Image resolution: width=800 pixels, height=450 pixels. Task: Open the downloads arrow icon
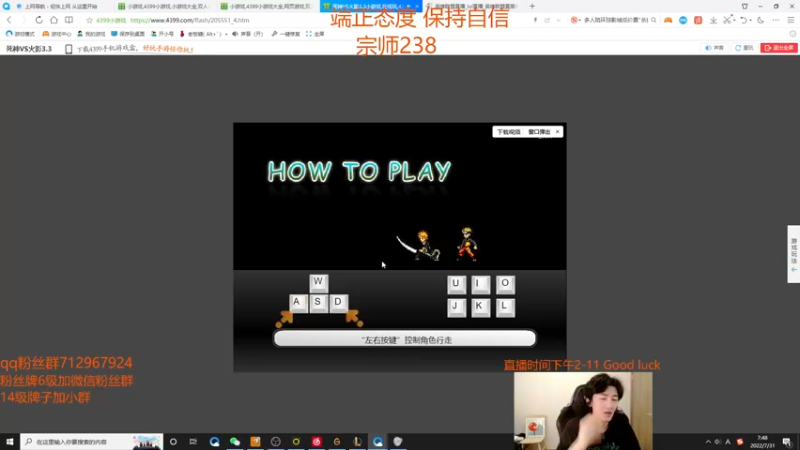click(713, 20)
